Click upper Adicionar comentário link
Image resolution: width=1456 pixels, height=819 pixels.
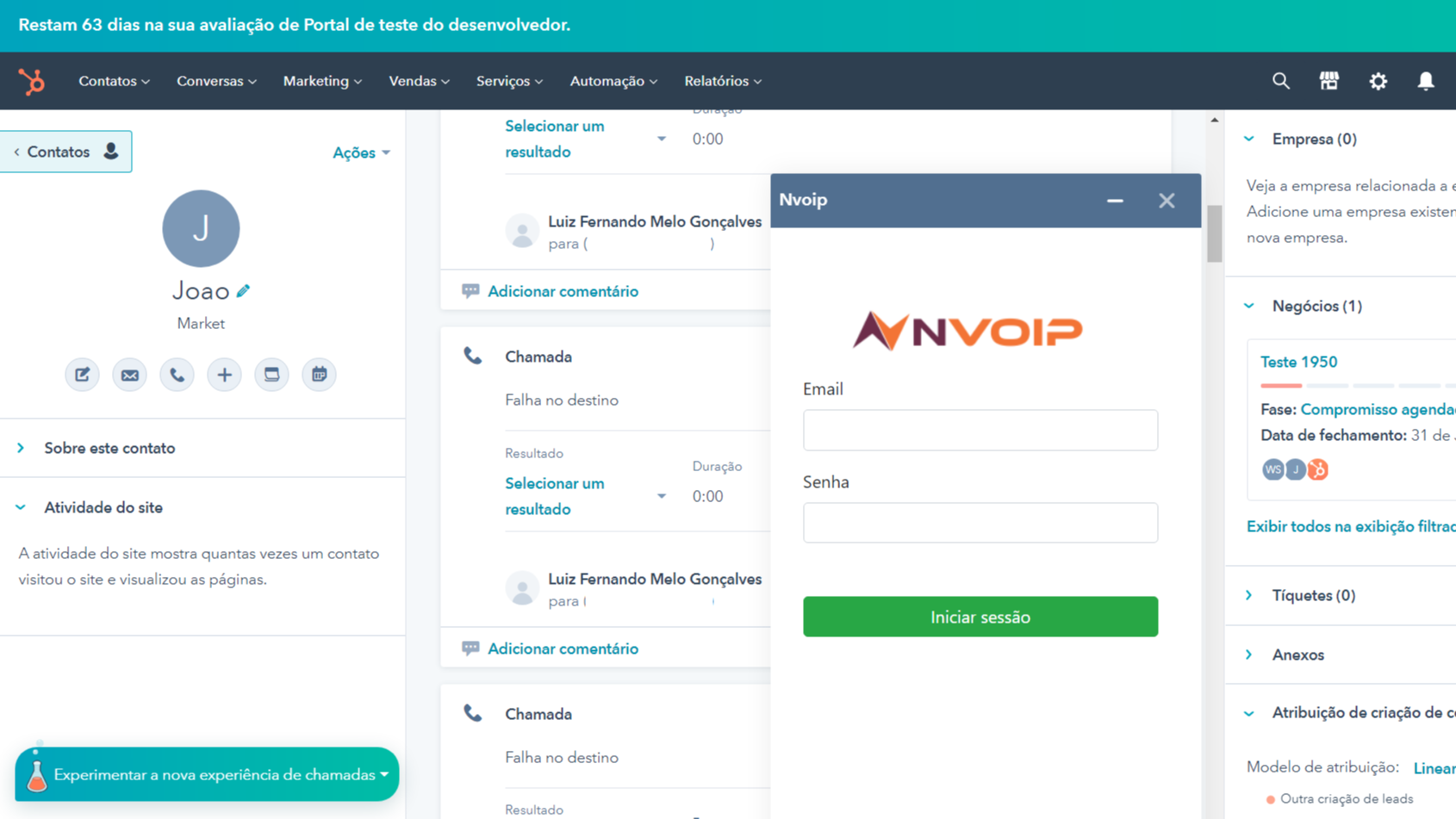point(563,291)
